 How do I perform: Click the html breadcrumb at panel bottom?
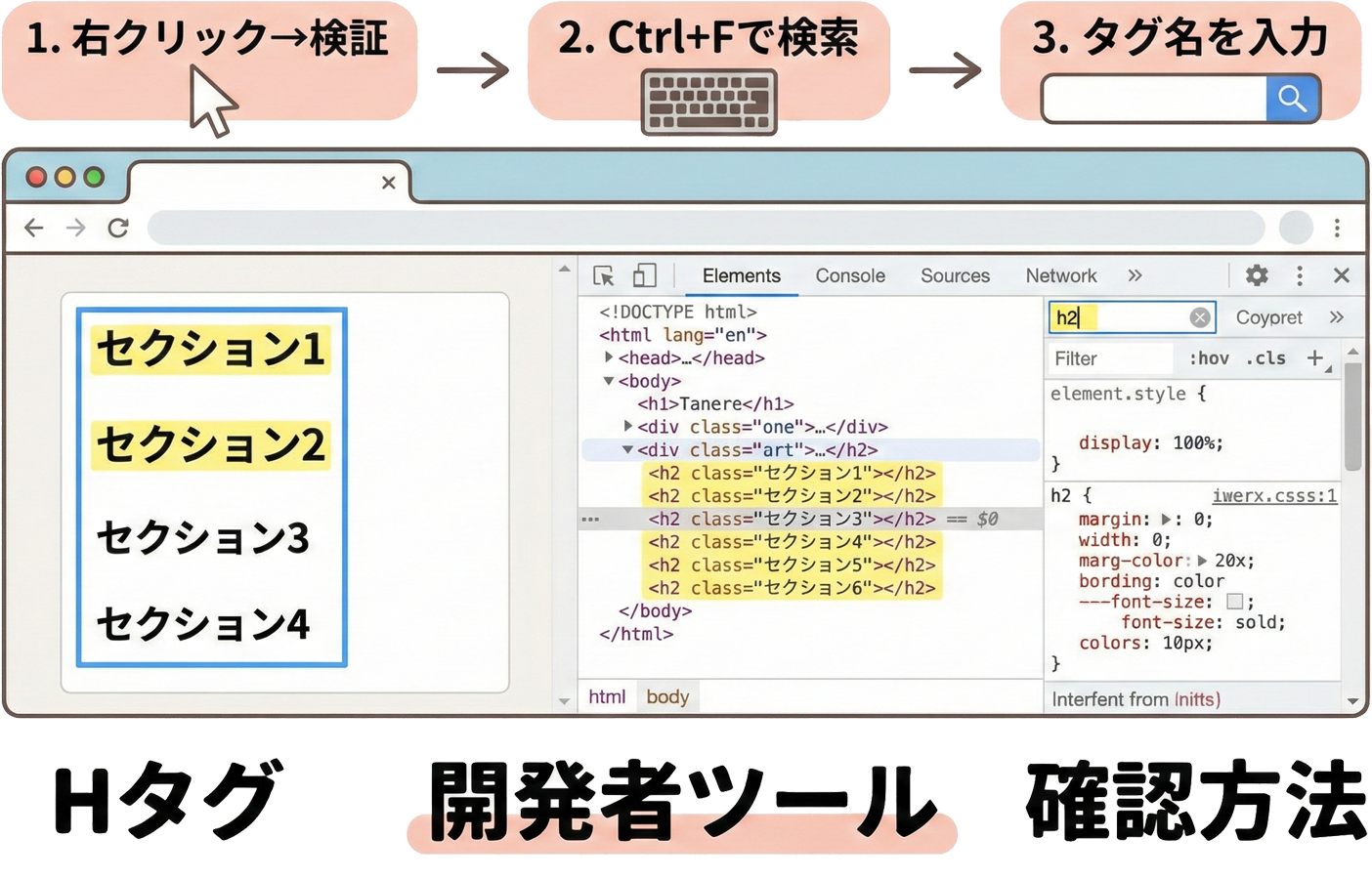(x=607, y=696)
